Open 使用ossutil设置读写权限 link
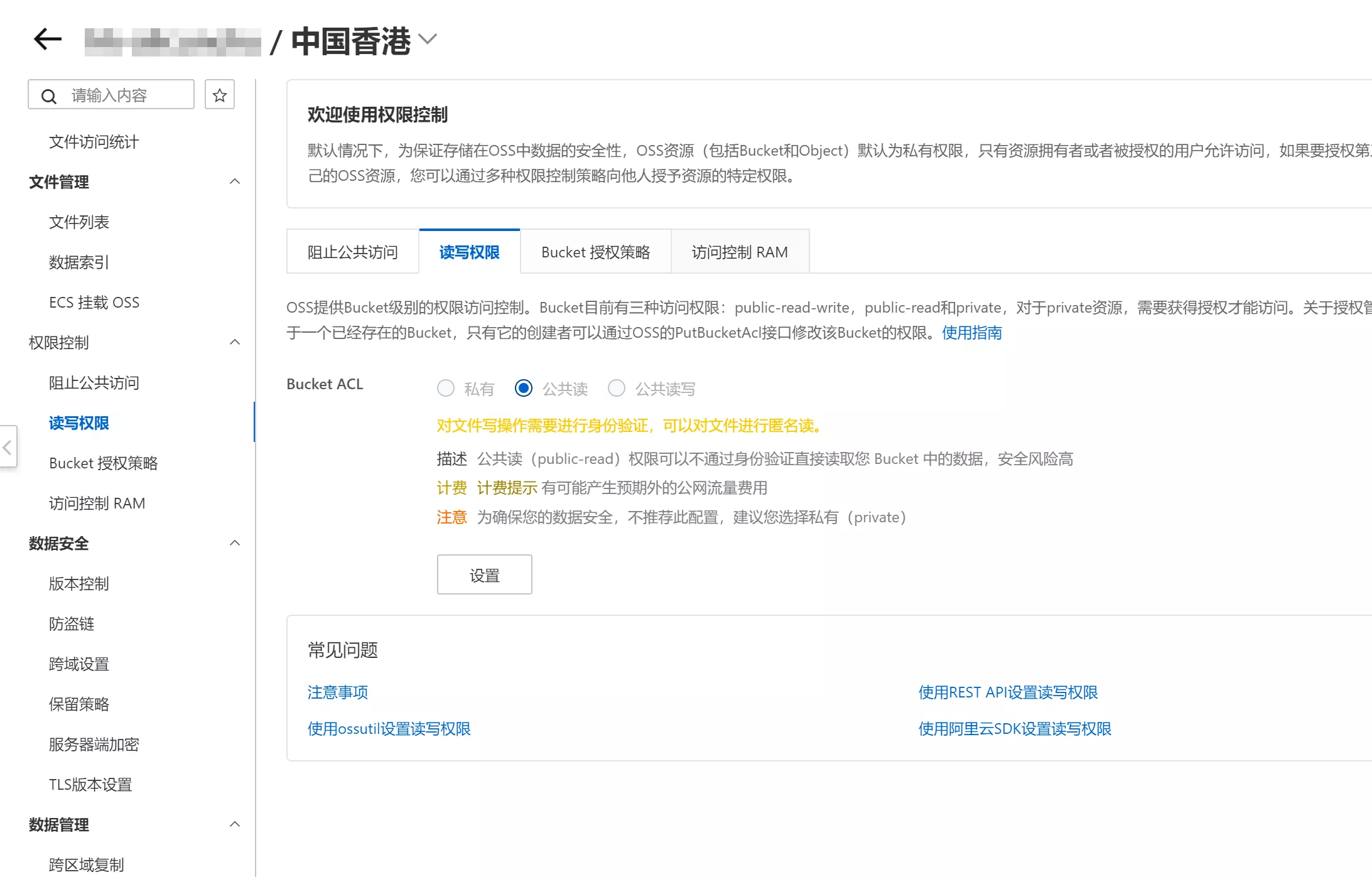 point(389,729)
